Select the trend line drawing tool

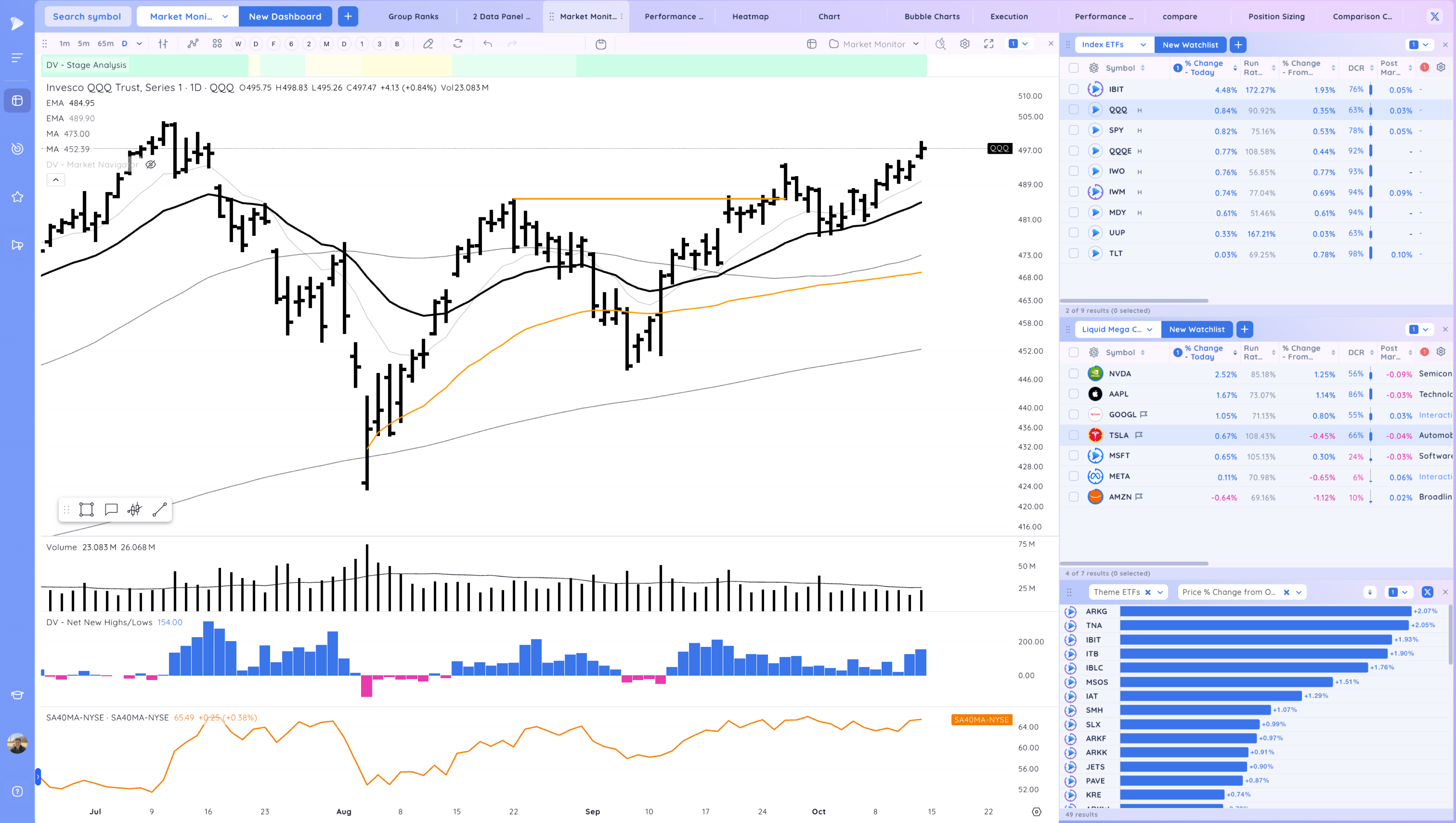click(x=159, y=509)
